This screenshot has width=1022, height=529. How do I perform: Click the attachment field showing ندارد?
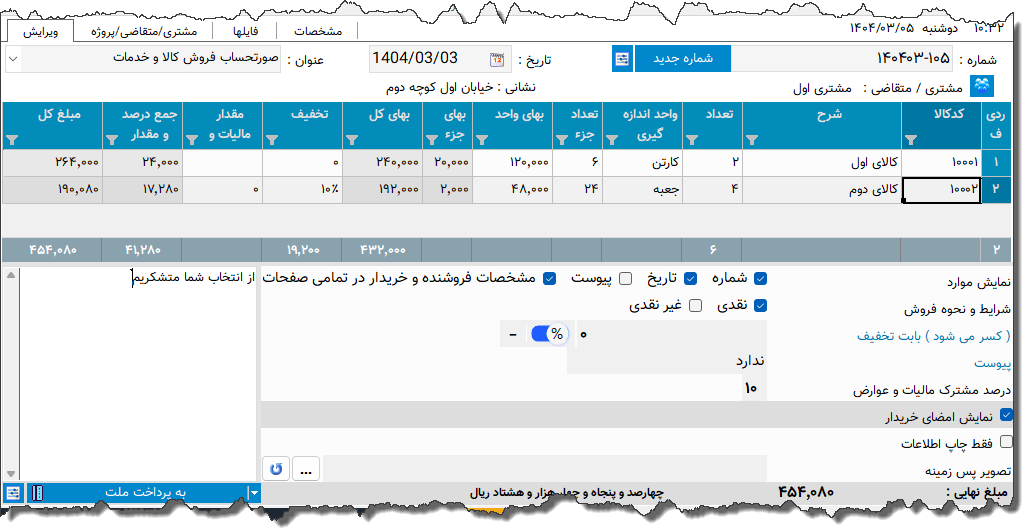667,361
